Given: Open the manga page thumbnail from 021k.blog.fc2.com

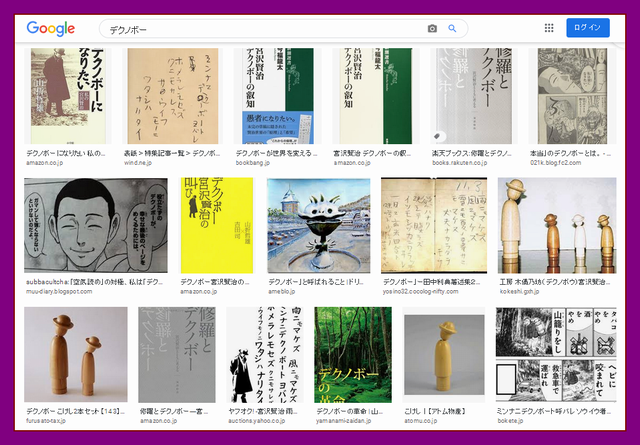Looking at the screenshot, I should [x=572, y=96].
